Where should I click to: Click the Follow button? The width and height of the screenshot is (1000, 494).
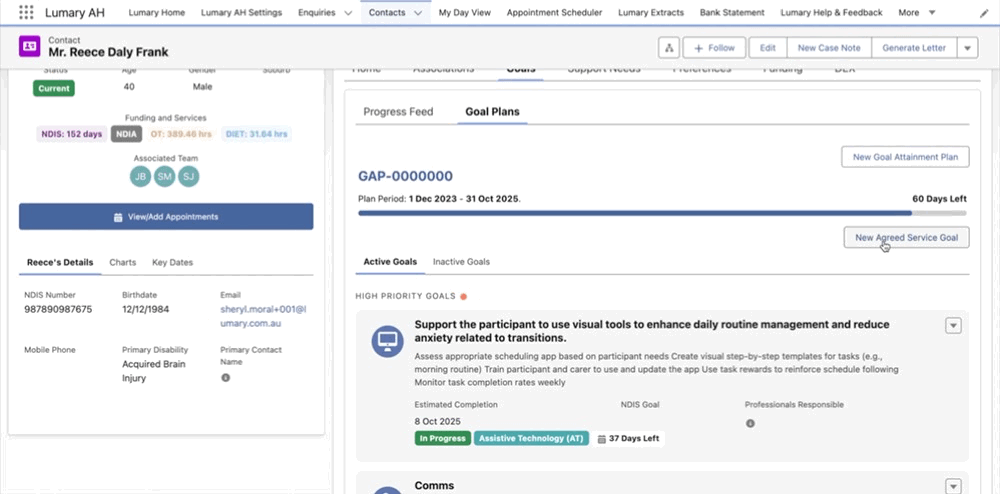click(714, 48)
